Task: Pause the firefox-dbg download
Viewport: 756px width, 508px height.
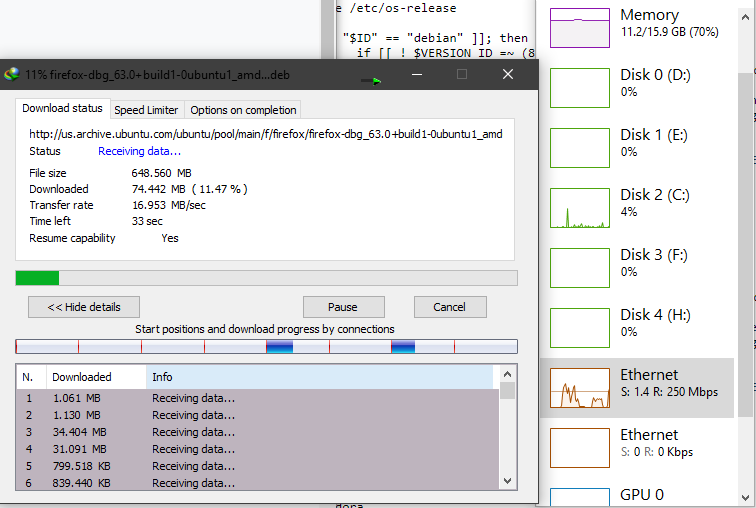Action: click(343, 307)
